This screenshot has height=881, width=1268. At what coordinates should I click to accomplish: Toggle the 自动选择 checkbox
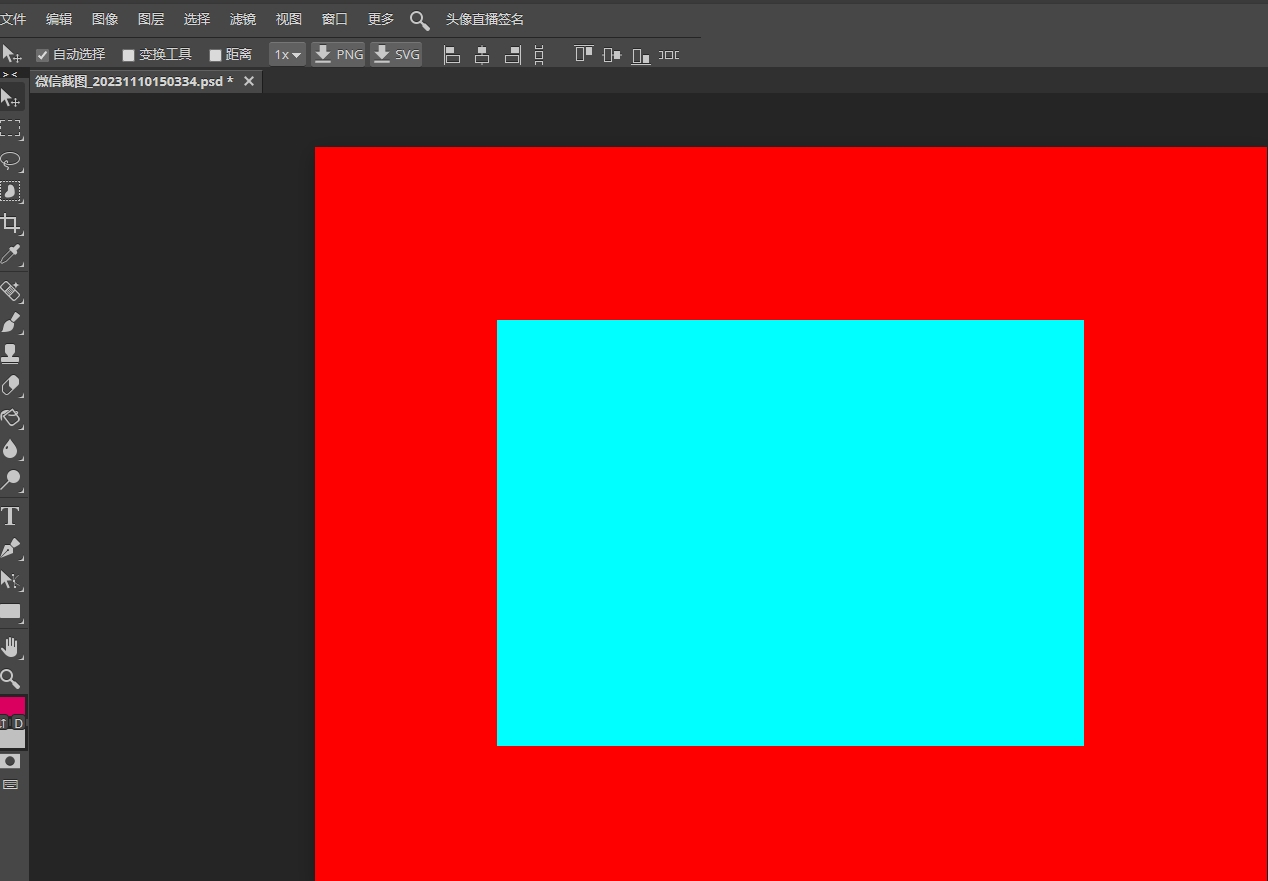coord(42,54)
